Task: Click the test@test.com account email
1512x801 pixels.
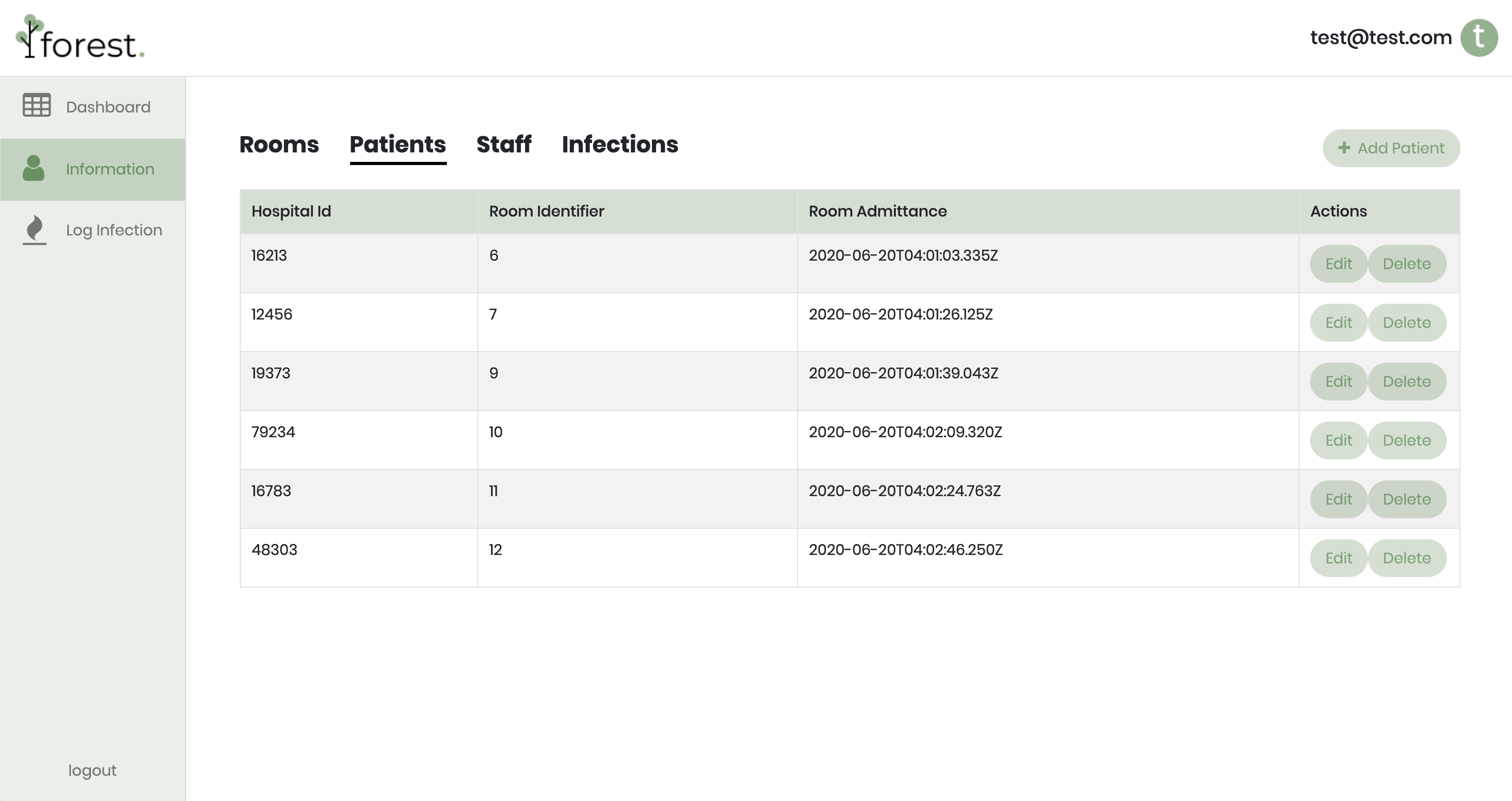Action: [1381, 37]
